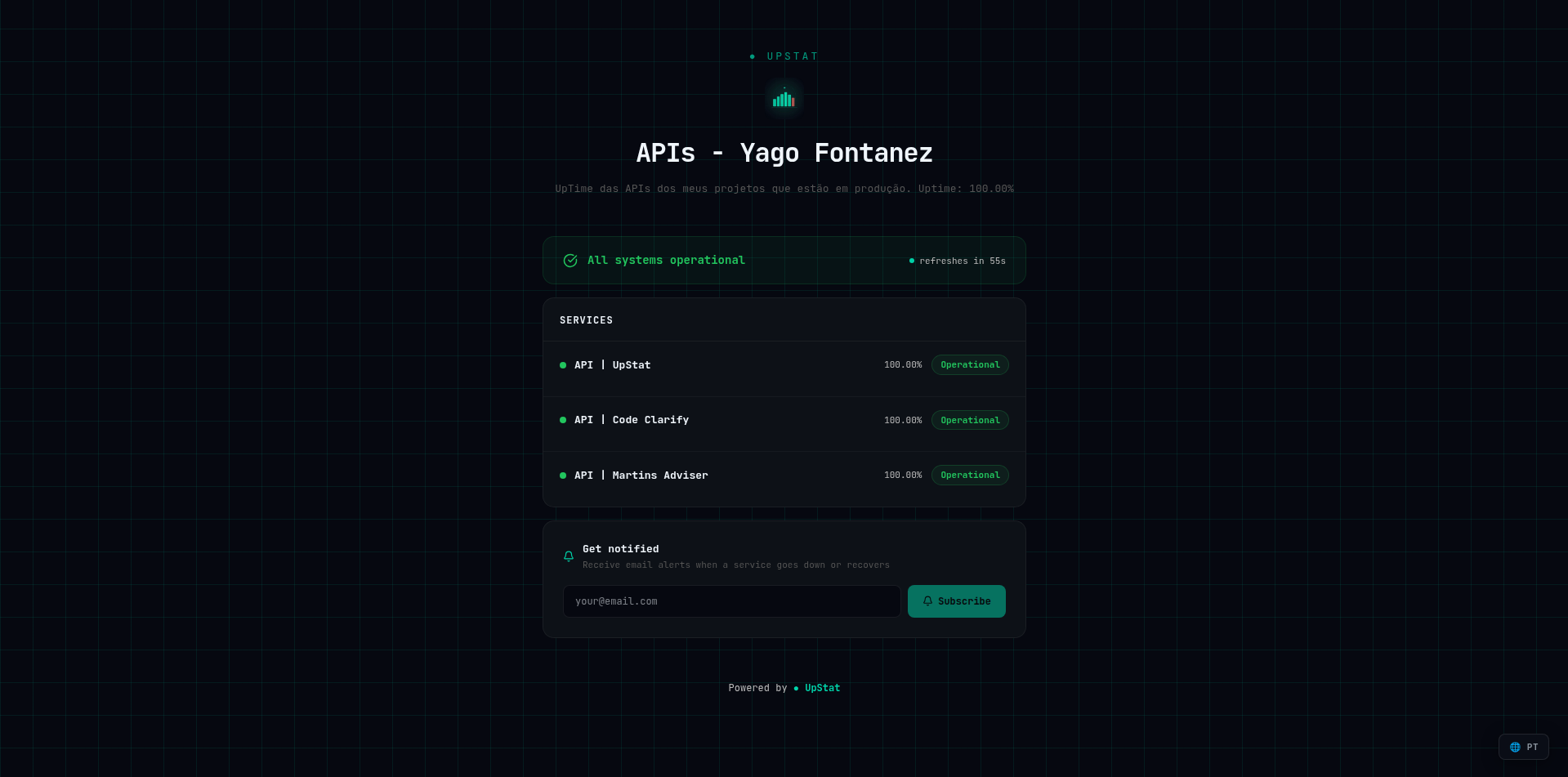Image resolution: width=1568 pixels, height=777 pixels.
Task: Click the bell icon beside Get notified
Action: [x=569, y=556]
